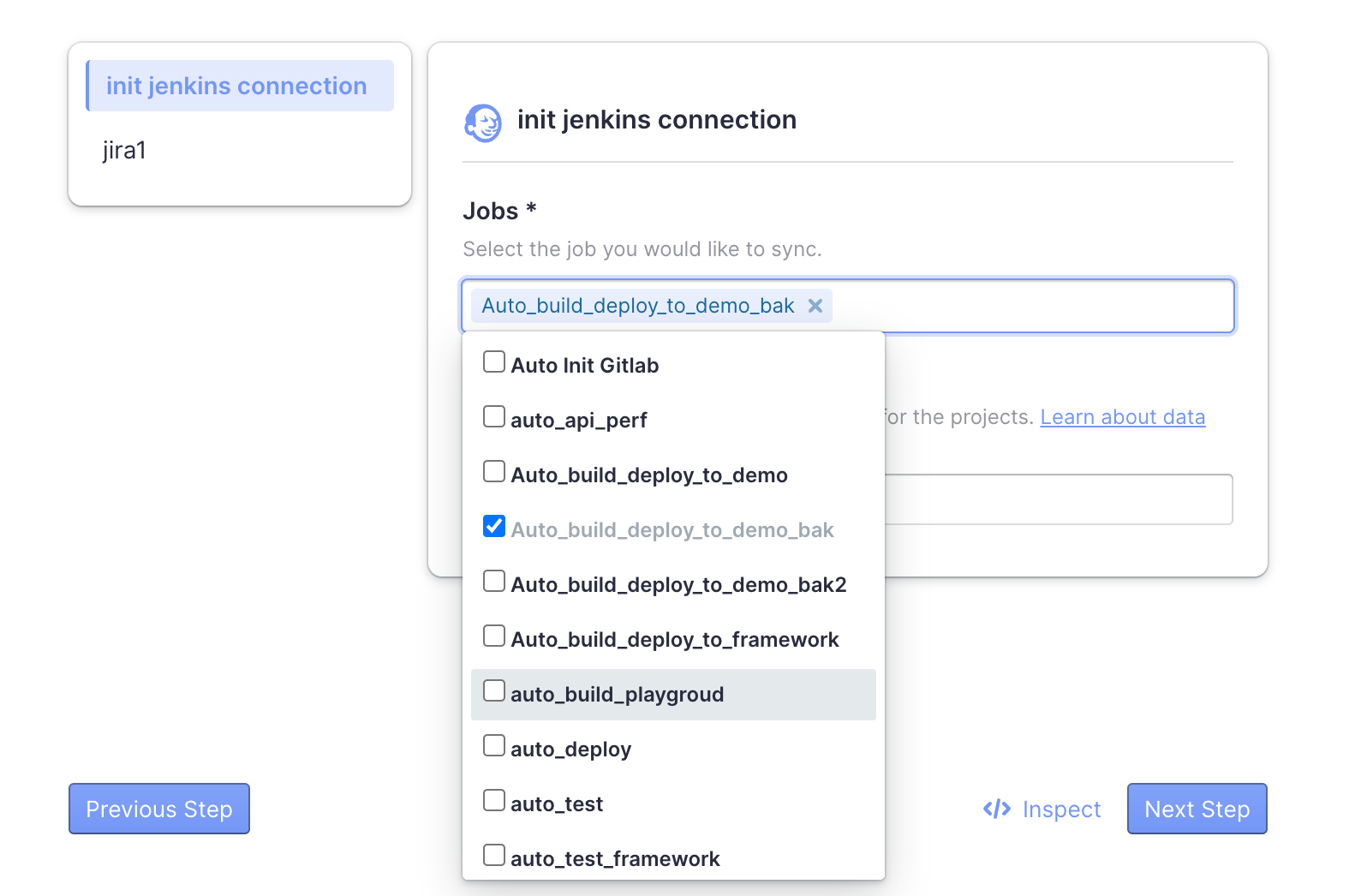Click the auto_test_framework option label
Screen dimensions: 1355x896
(616, 859)
